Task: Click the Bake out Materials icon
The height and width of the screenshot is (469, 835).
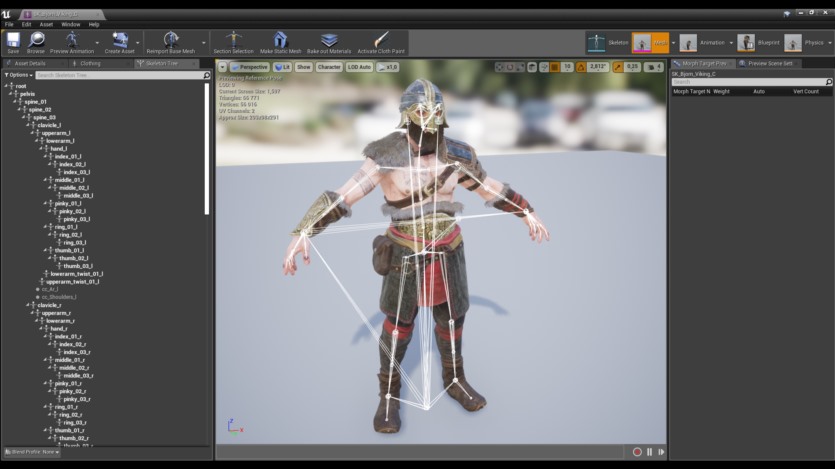Action: 329,39
